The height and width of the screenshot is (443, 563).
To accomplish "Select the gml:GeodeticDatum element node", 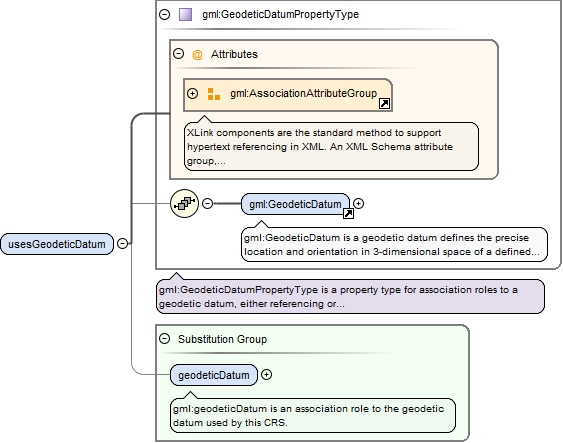I will pyautogui.click(x=295, y=204).
